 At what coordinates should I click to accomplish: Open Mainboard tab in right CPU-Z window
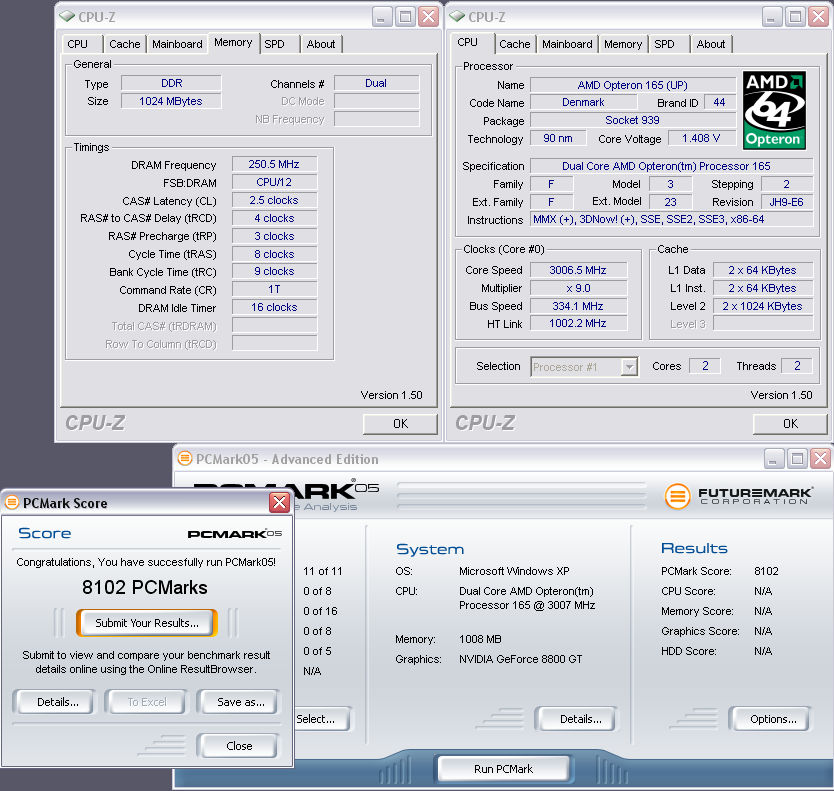click(567, 44)
